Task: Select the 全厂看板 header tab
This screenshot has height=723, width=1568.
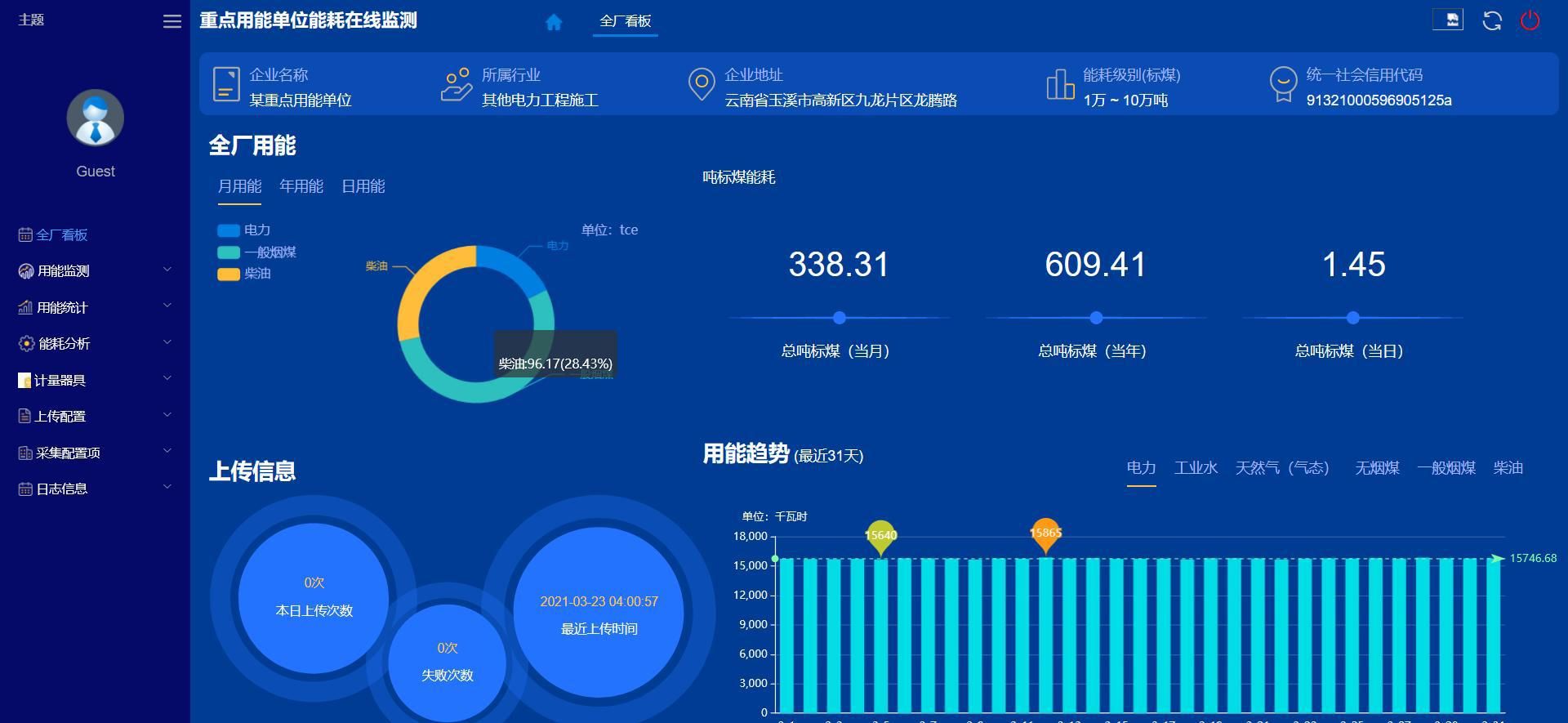Action: point(626,21)
